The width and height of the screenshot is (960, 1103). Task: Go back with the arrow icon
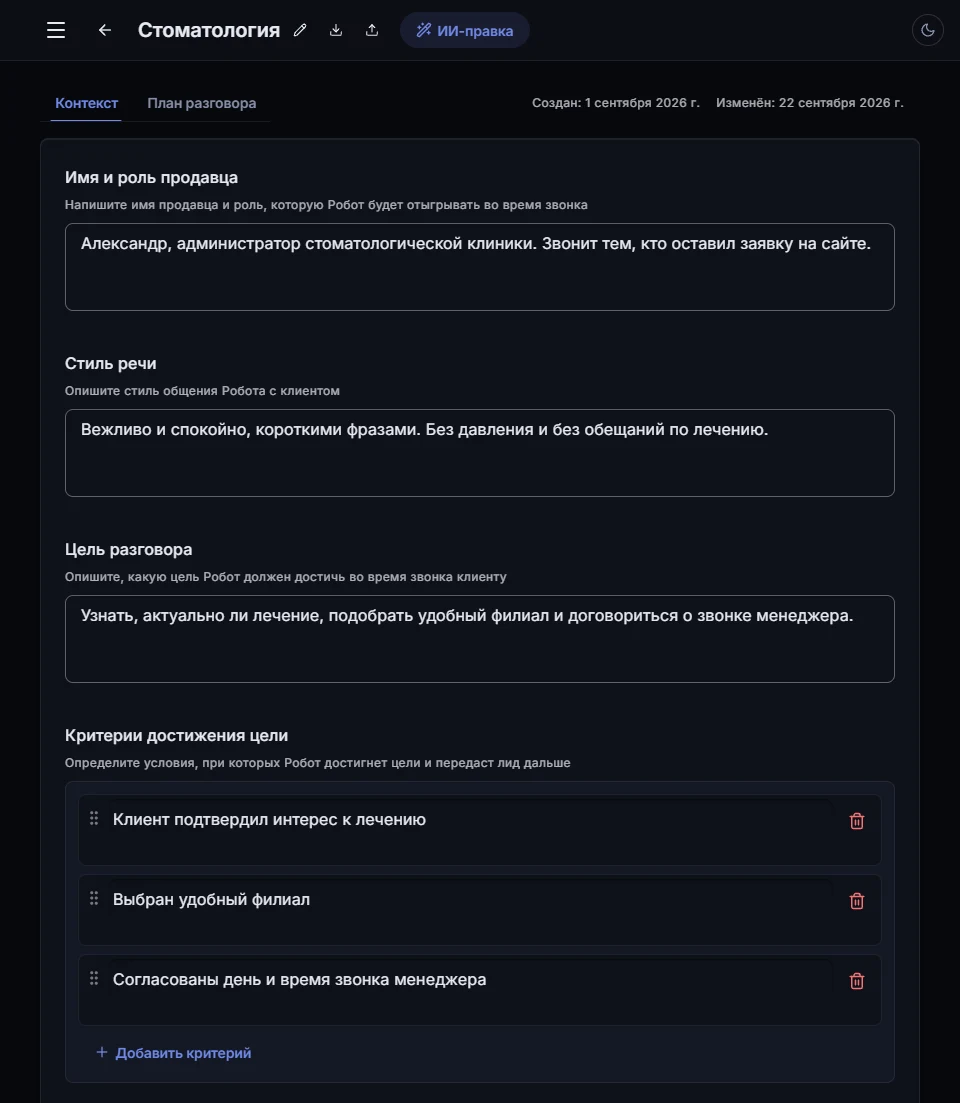(105, 30)
